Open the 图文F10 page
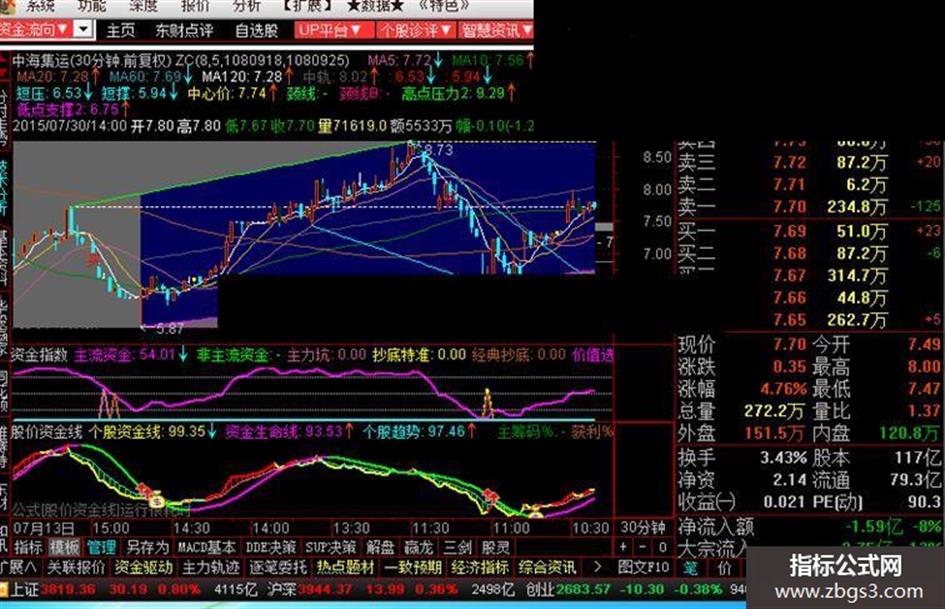This screenshot has height=609, width=945. [x=644, y=567]
